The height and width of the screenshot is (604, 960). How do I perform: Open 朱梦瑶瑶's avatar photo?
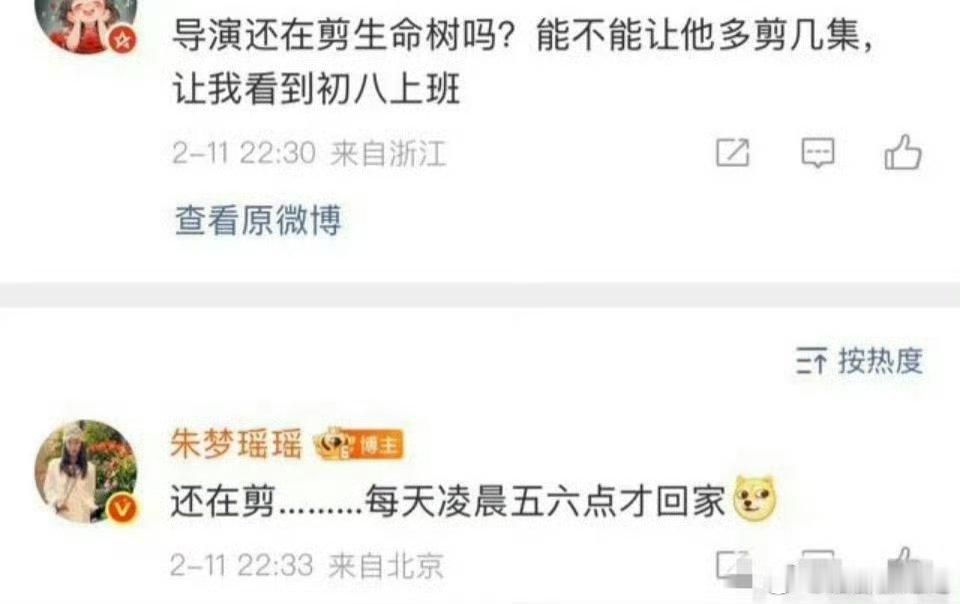(x=86, y=471)
